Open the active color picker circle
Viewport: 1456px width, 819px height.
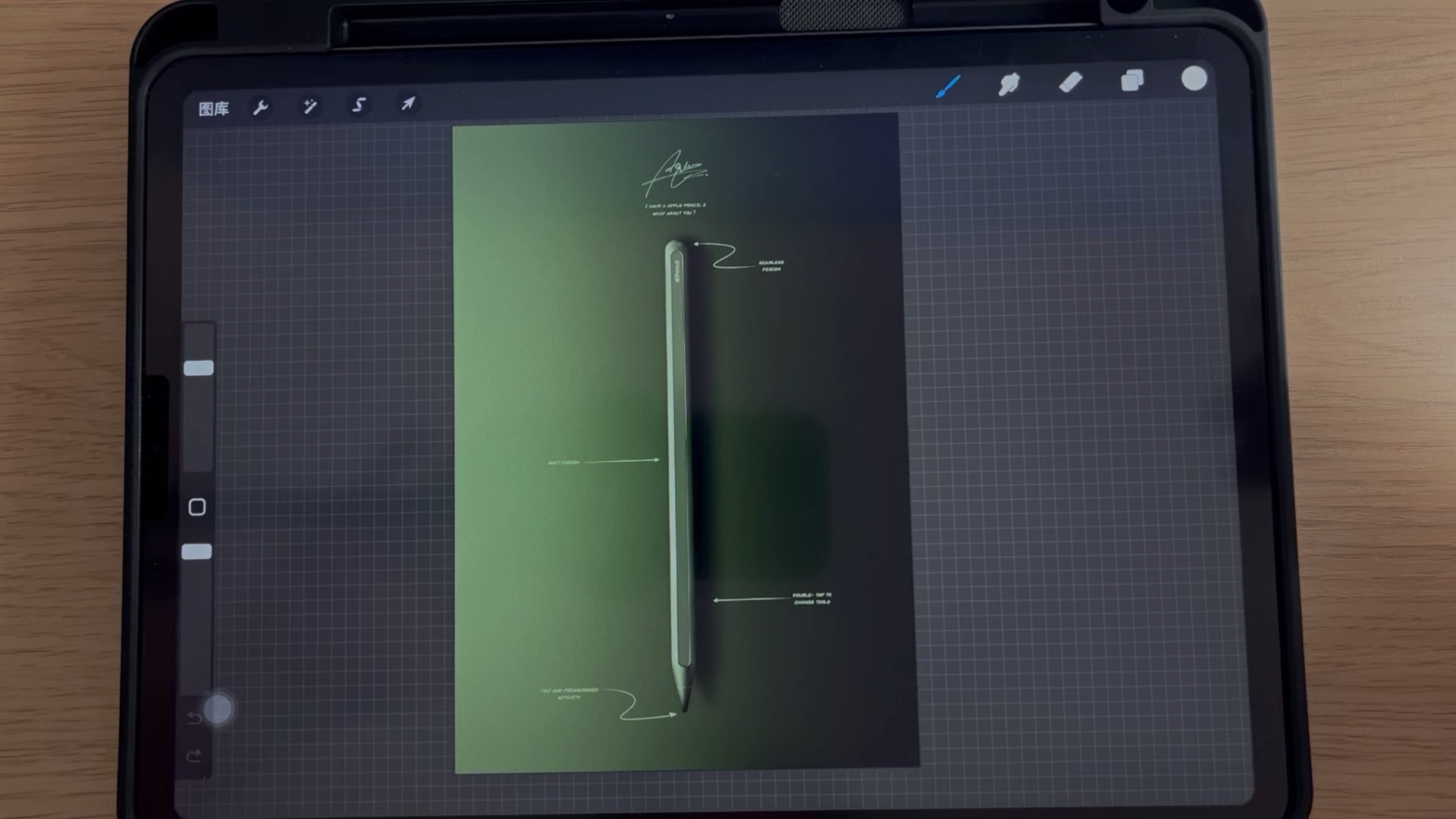[1194, 79]
